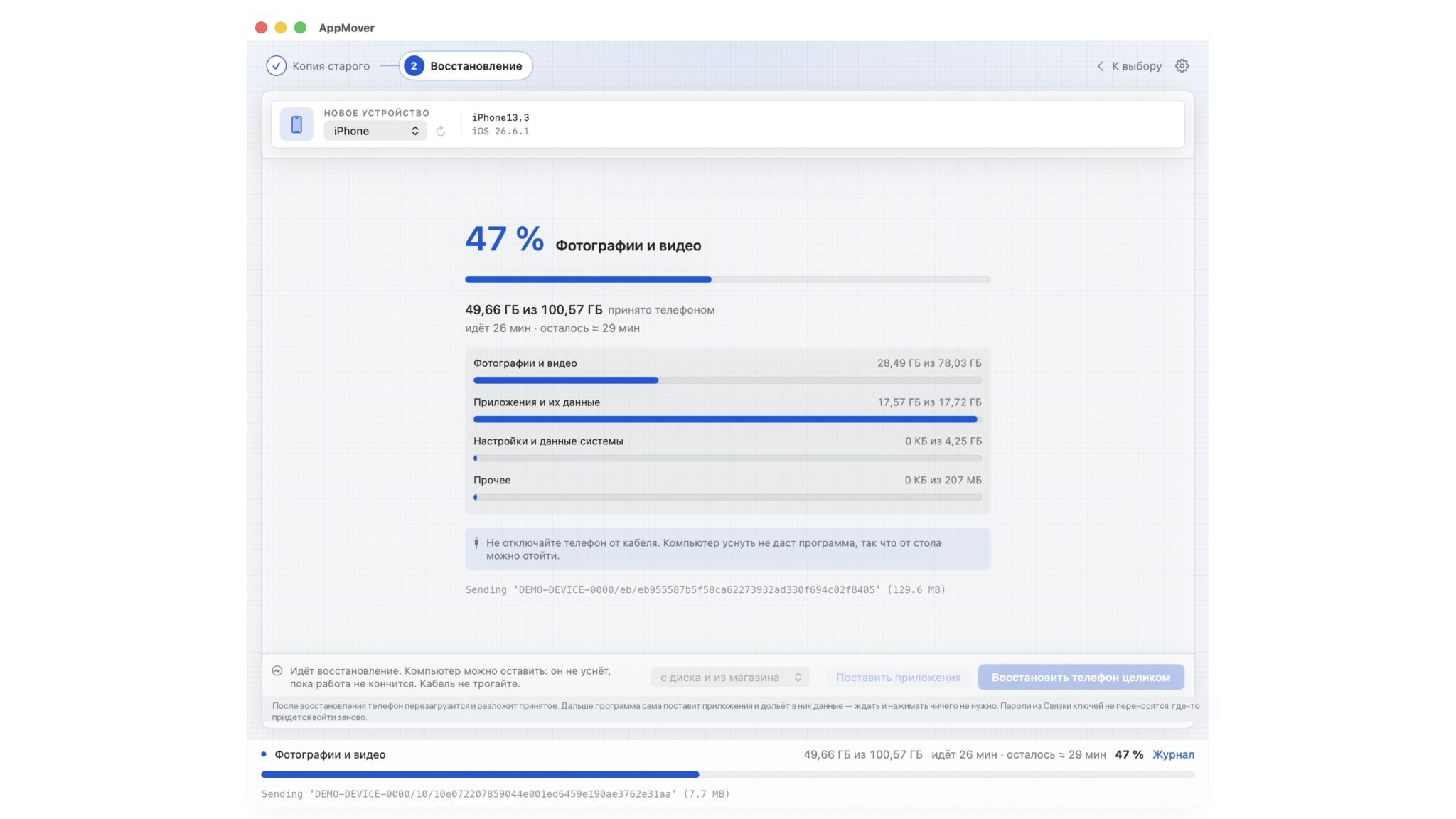Click the green macOS zoom window button
Image resolution: width=1456 pixels, height=819 pixels.
point(300,27)
